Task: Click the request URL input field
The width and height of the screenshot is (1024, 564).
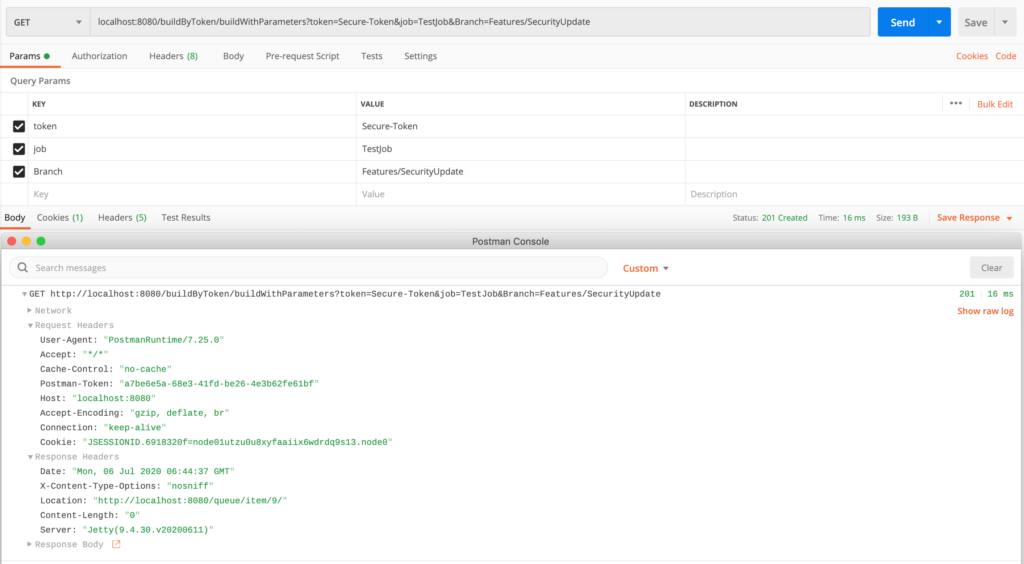Action: pos(480,22)
